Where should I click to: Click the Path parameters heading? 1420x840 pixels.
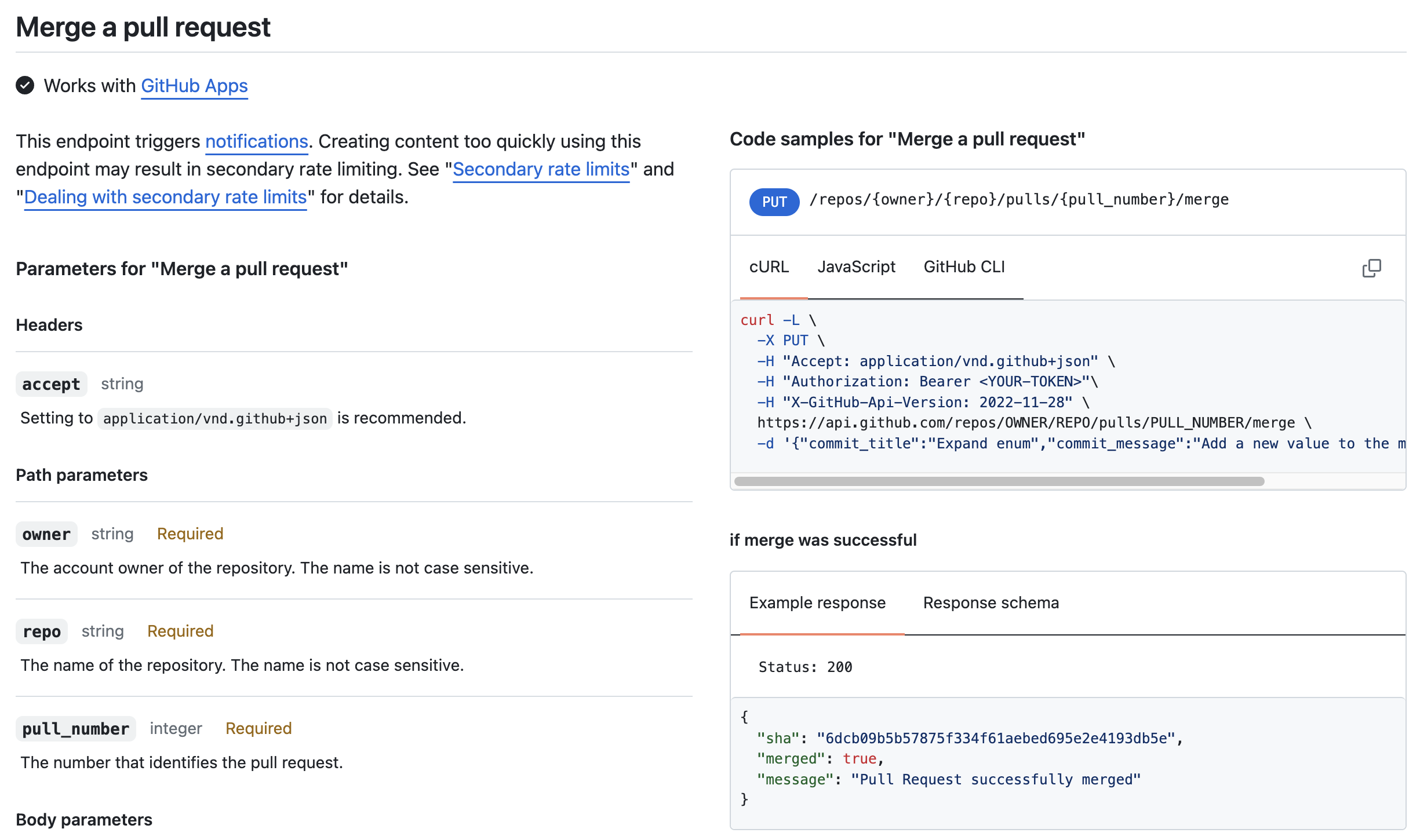pyautogui.click(x=82, y=475)
